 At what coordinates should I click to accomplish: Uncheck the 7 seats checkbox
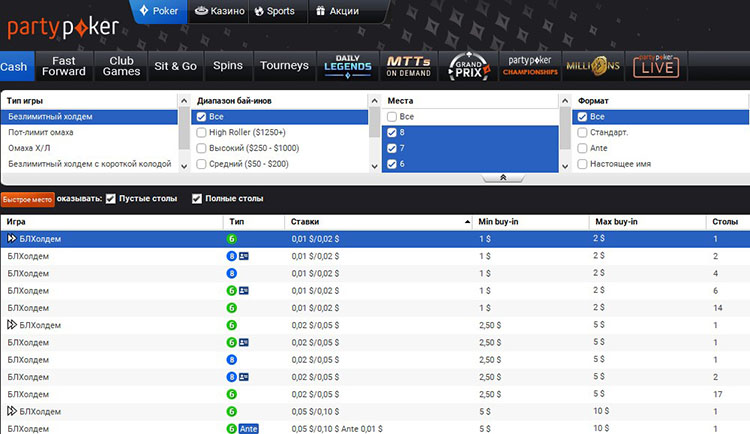(x=392, y=148)
